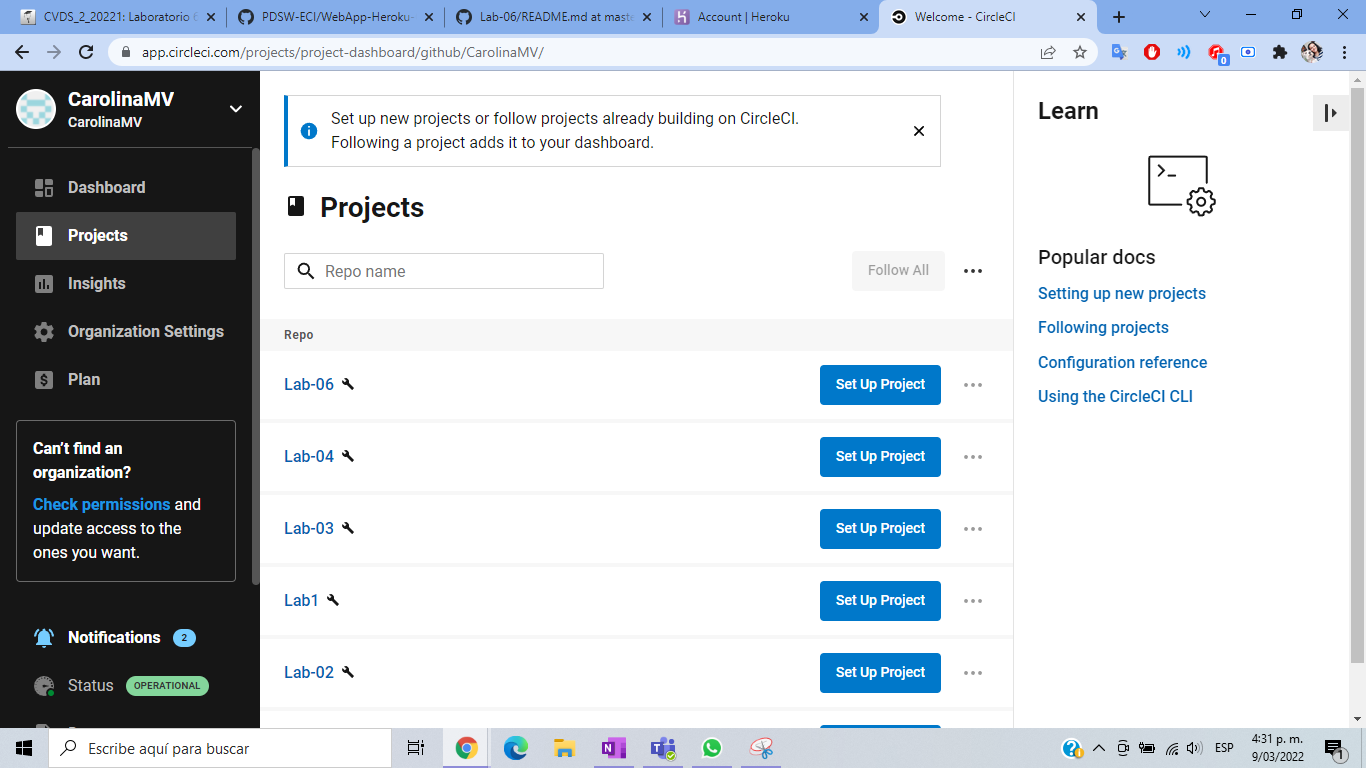Open a new browser tab
The image size is (1366, 768).
(1119, 17)
